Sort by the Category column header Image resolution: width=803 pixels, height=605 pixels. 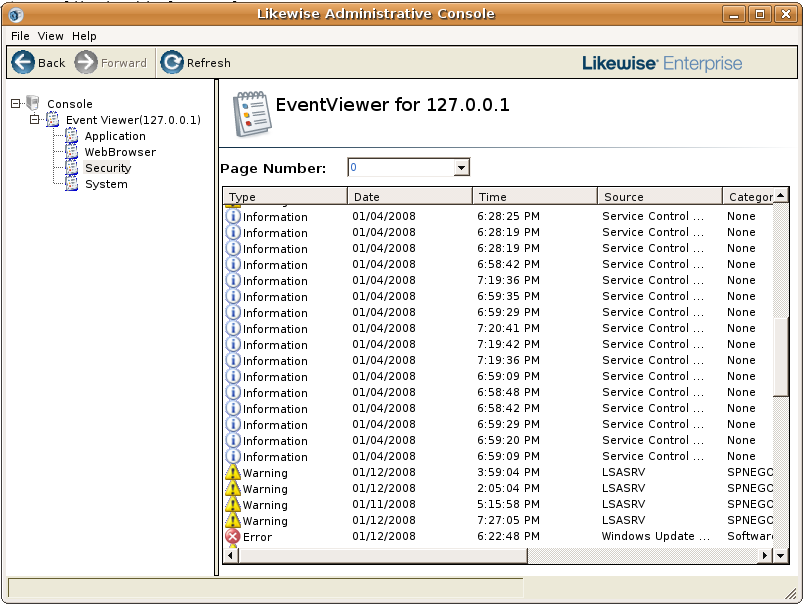(748, 196)
